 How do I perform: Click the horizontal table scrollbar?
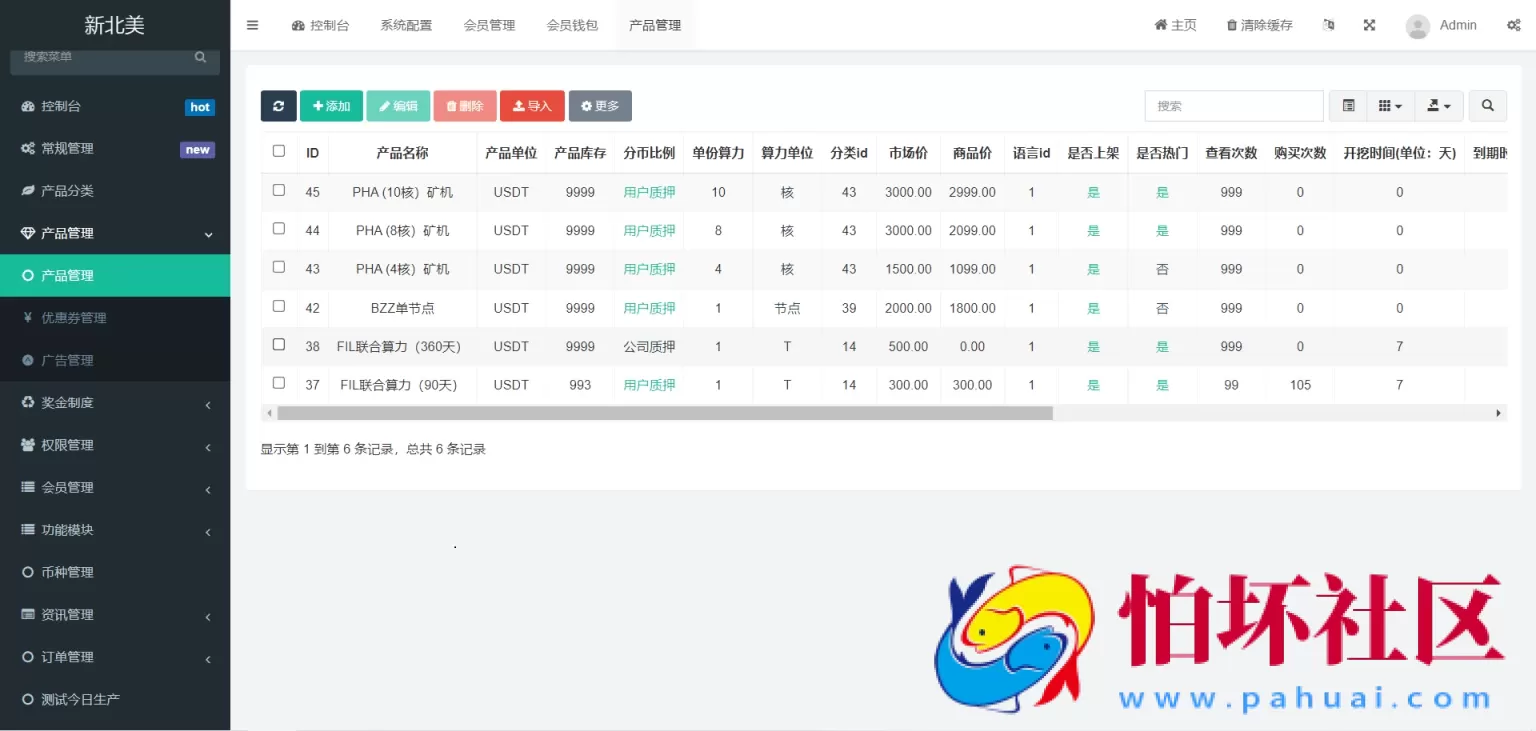pyautogui.click(x=665, y=413)
